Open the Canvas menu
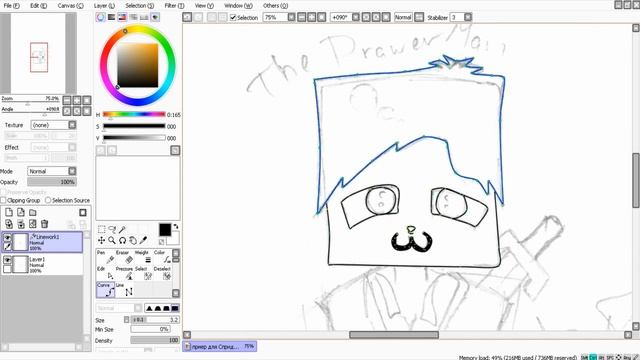The width and height of the screenshot is (640, 360). (x=70, y=6)
